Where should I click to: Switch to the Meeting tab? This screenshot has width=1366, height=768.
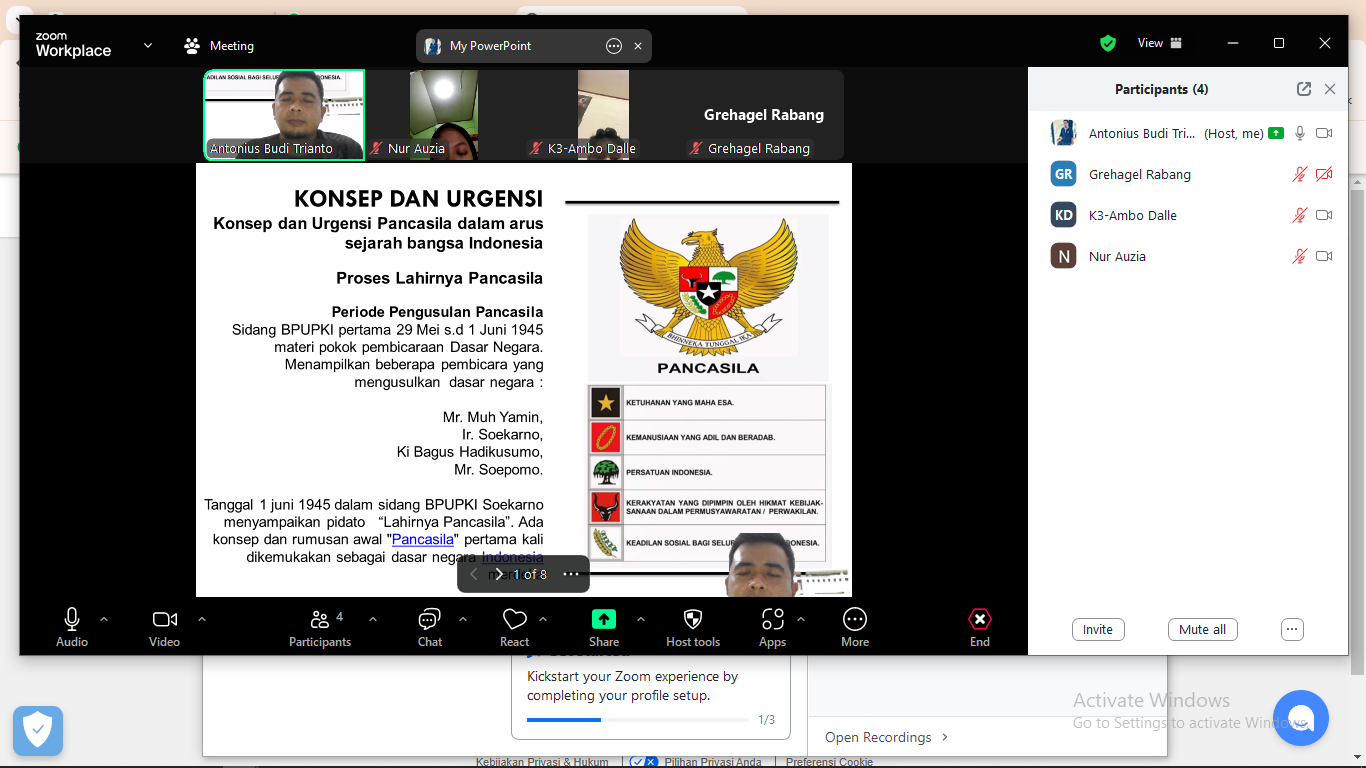[x=219, y=46]
